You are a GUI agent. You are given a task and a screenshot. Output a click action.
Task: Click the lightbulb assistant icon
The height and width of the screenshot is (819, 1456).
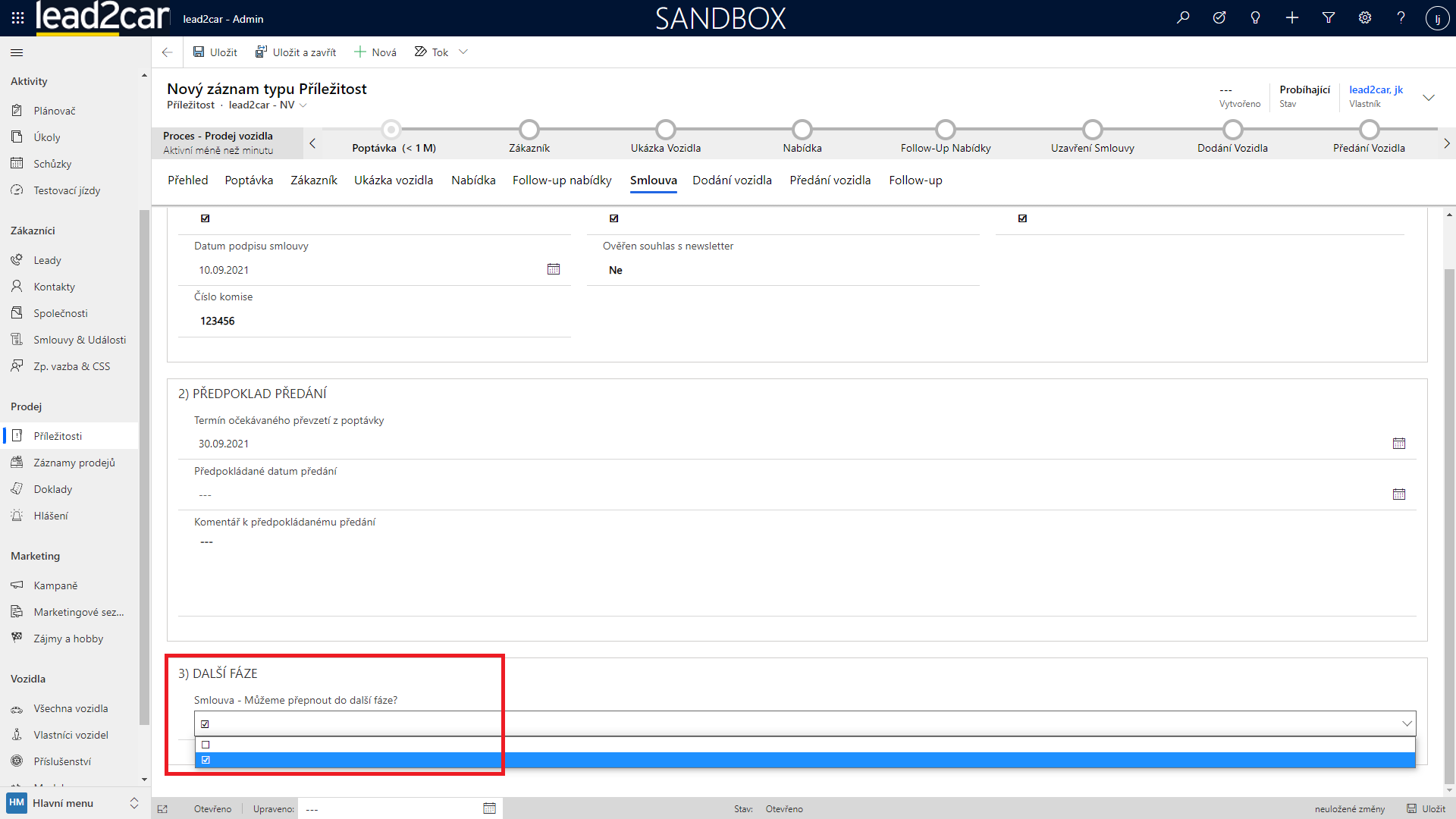pos(1256,17)
